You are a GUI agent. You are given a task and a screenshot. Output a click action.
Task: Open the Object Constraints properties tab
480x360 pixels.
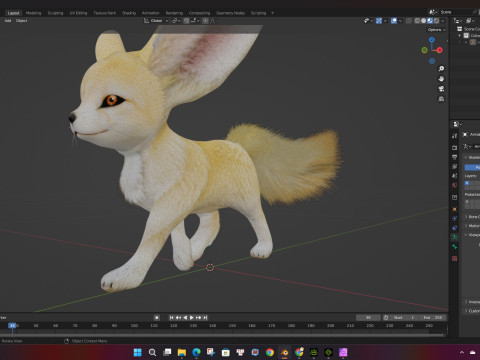(455, 228)
